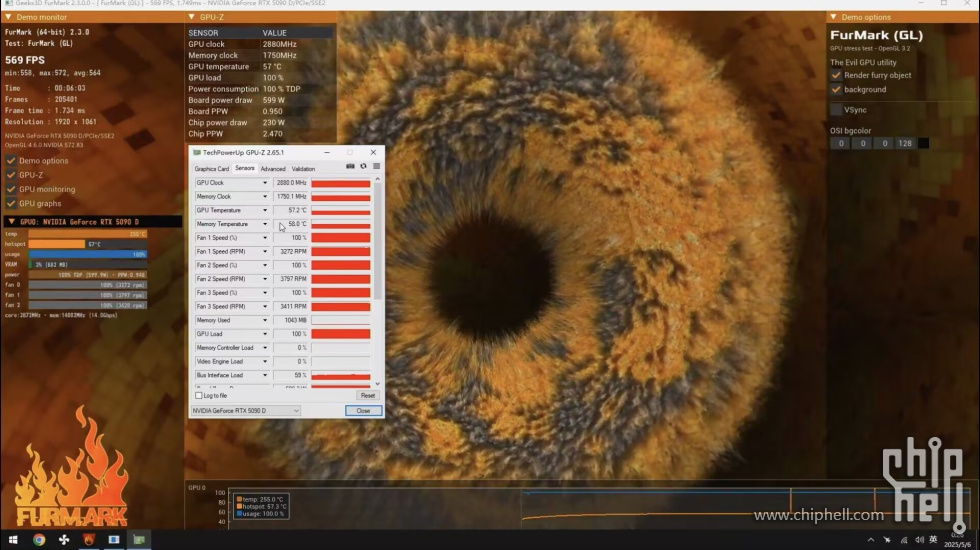Click Fan 2 Speed 3797 RPM value
Image resolution: width=980 pixels, height=550 pixels.
tap(291, 279)
